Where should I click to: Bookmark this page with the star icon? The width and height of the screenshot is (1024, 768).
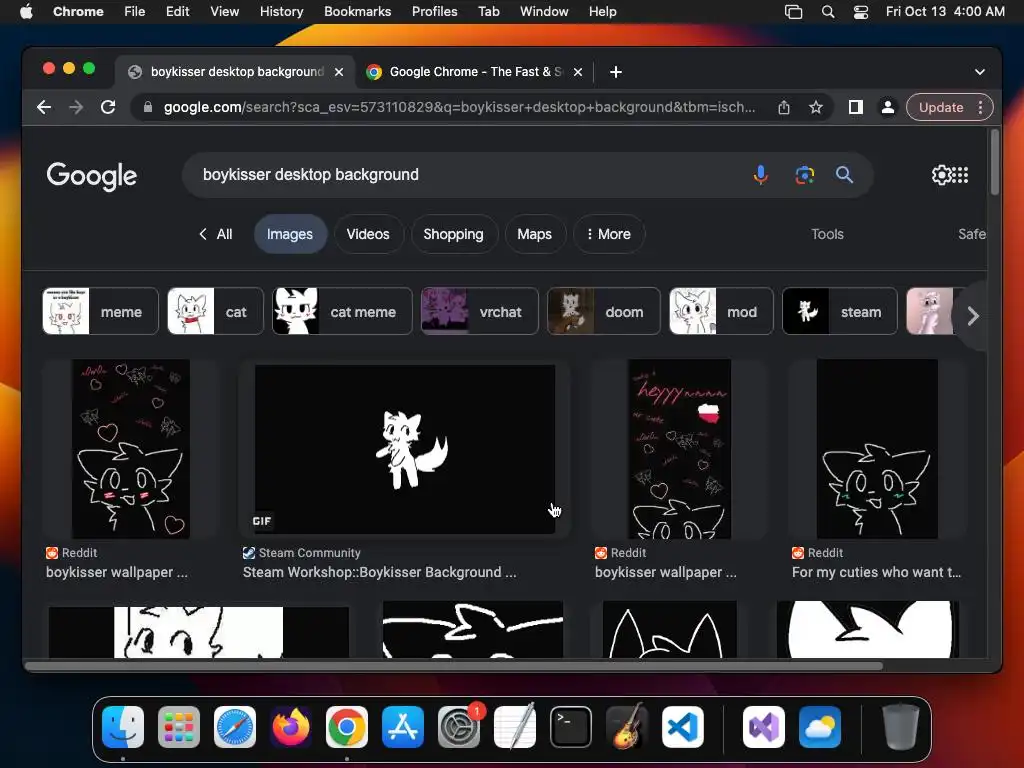point(816,107)
